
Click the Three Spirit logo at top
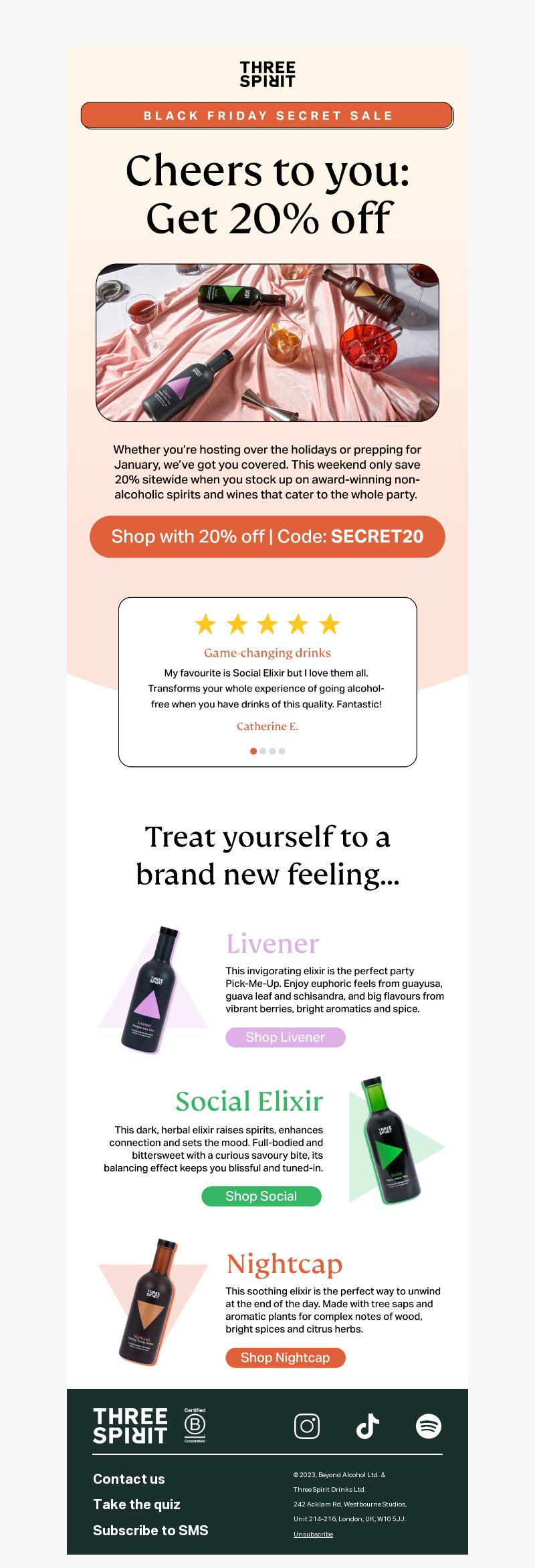tap(267, 74)
